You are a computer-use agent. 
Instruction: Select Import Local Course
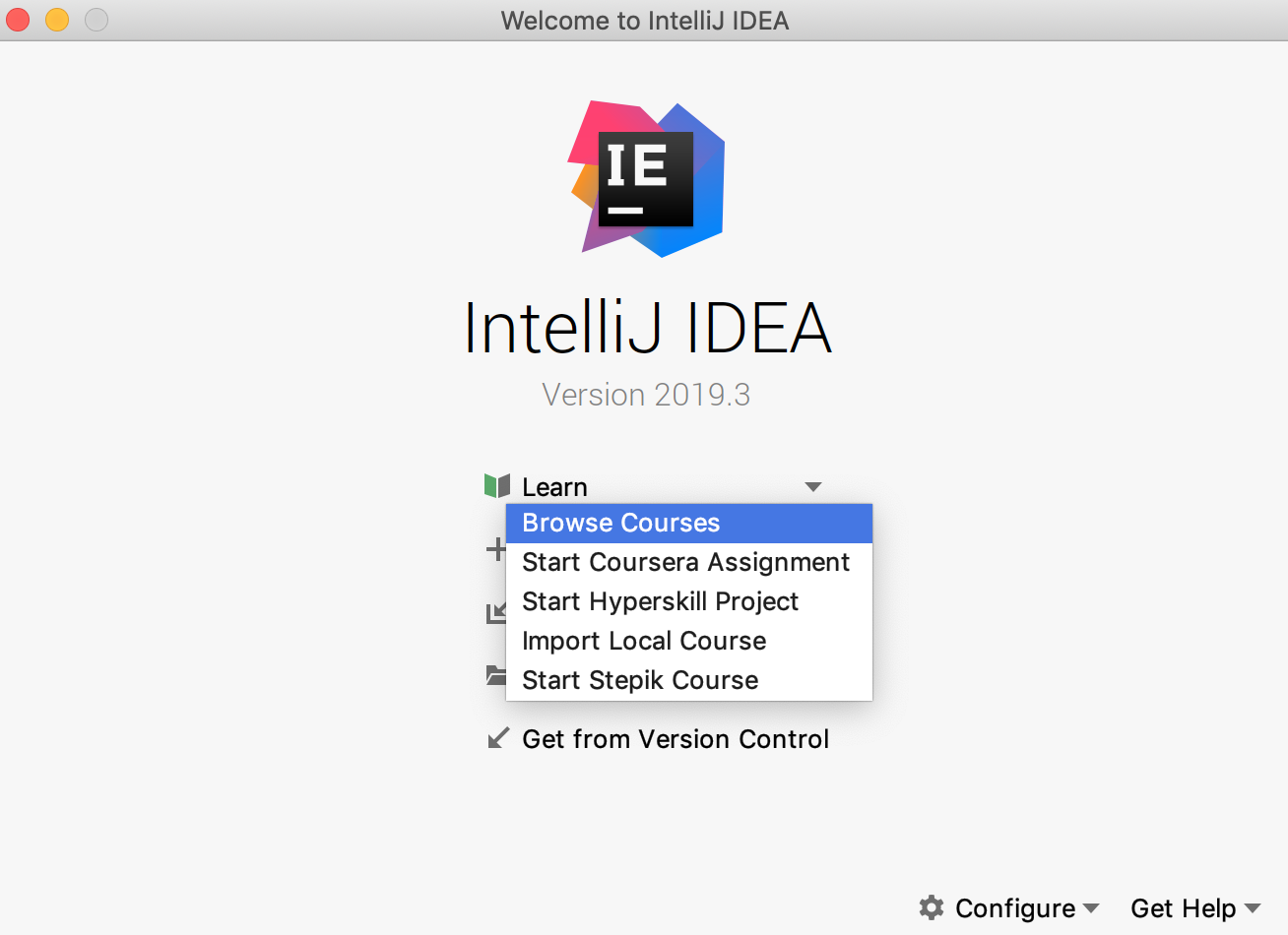point(689,641)
